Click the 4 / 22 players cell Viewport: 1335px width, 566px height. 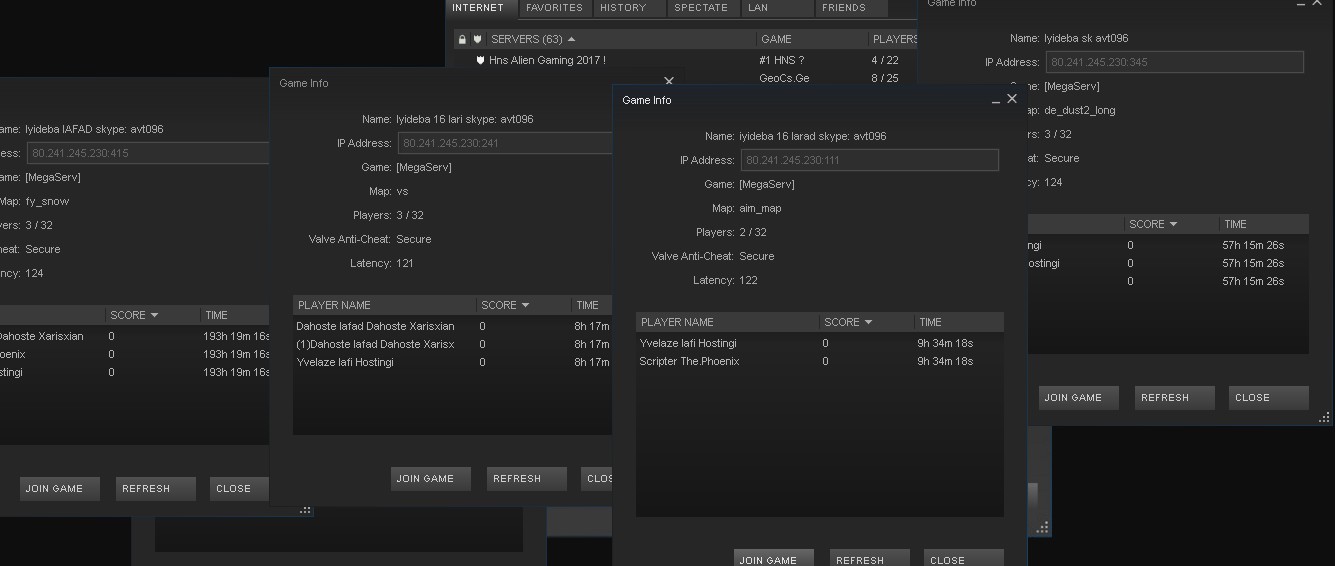pyautogui.click(x=885, y=60)
